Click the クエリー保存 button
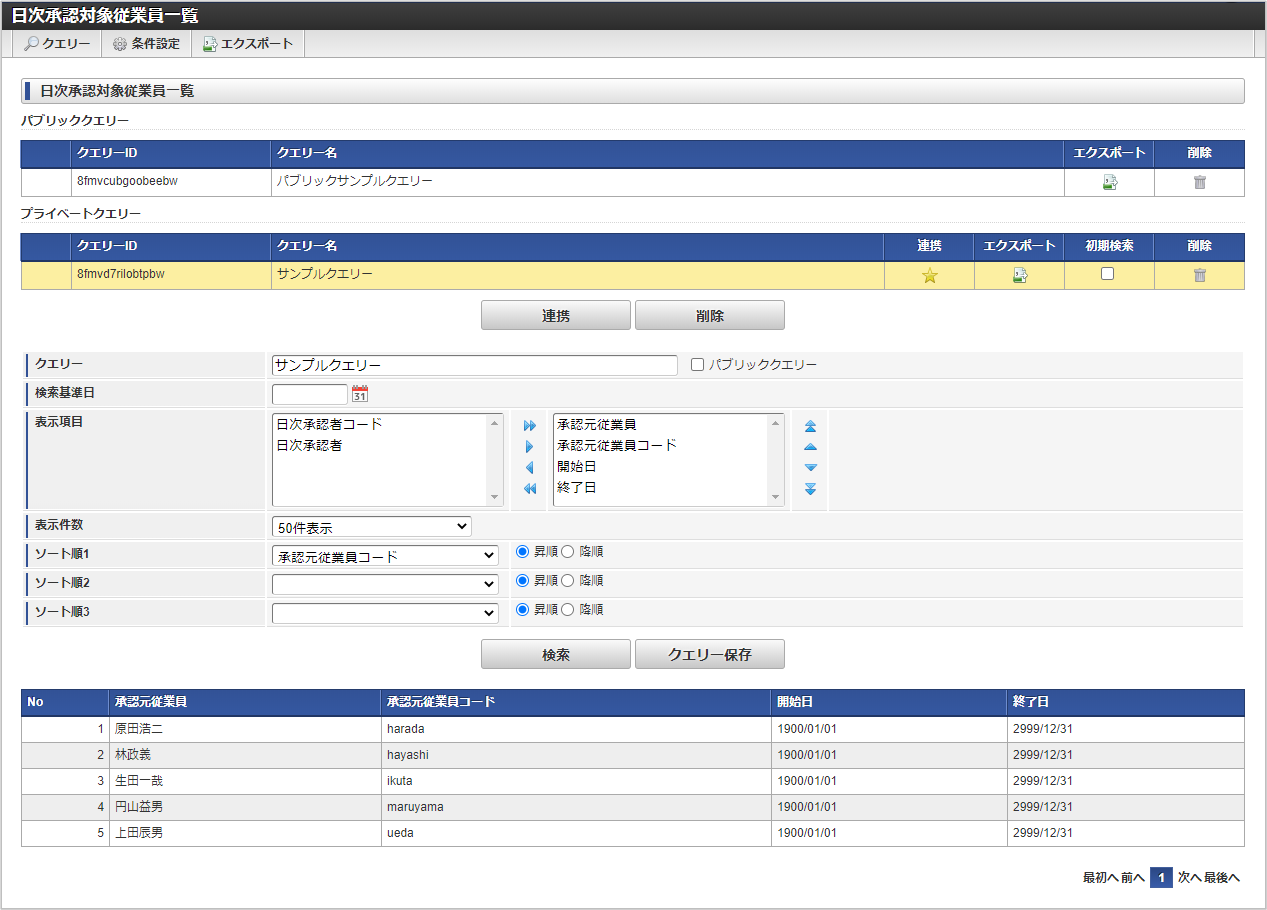 710,655
